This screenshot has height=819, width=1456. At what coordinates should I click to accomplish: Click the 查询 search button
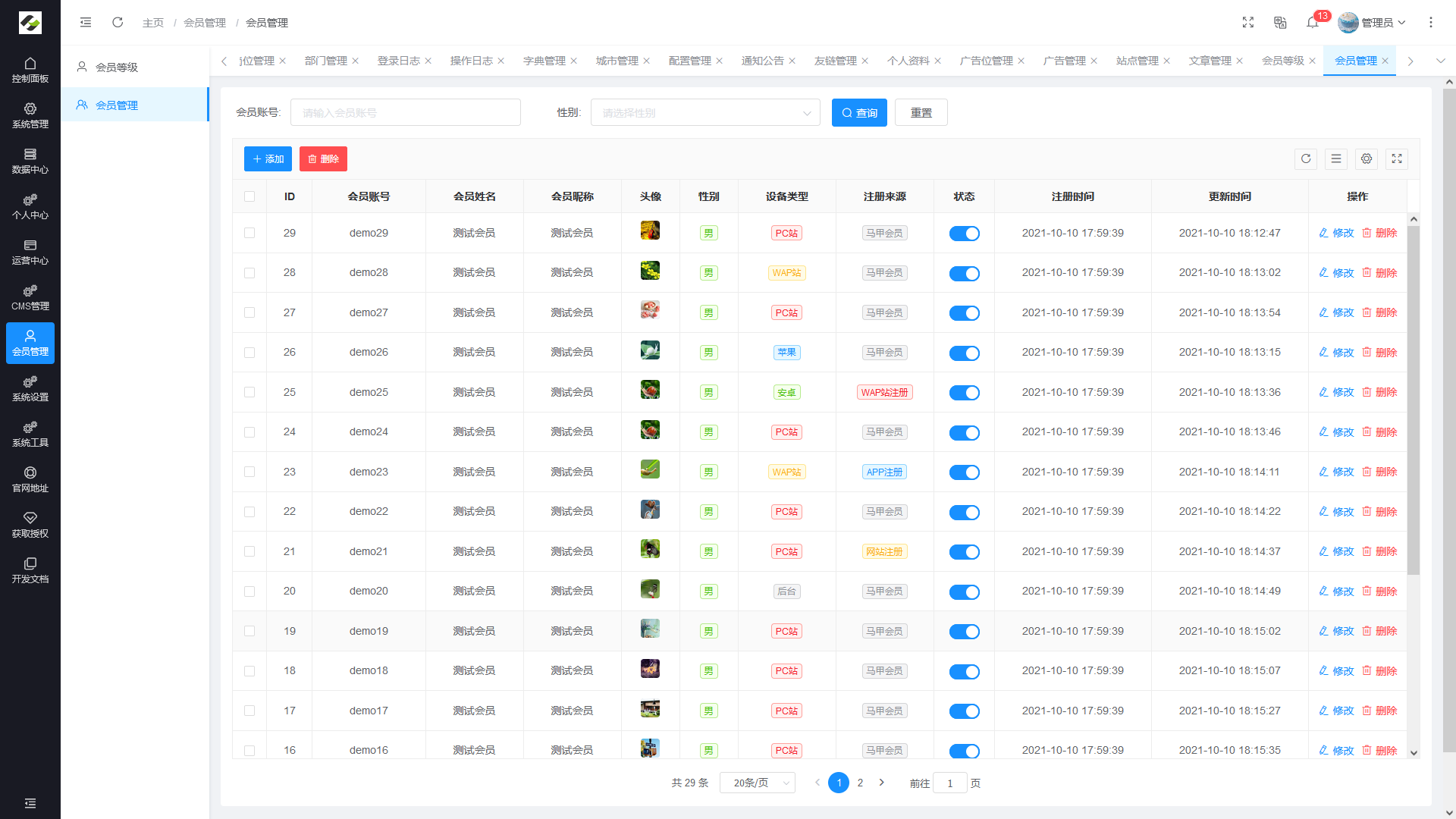pyautogui.click(x=859, y=113)
